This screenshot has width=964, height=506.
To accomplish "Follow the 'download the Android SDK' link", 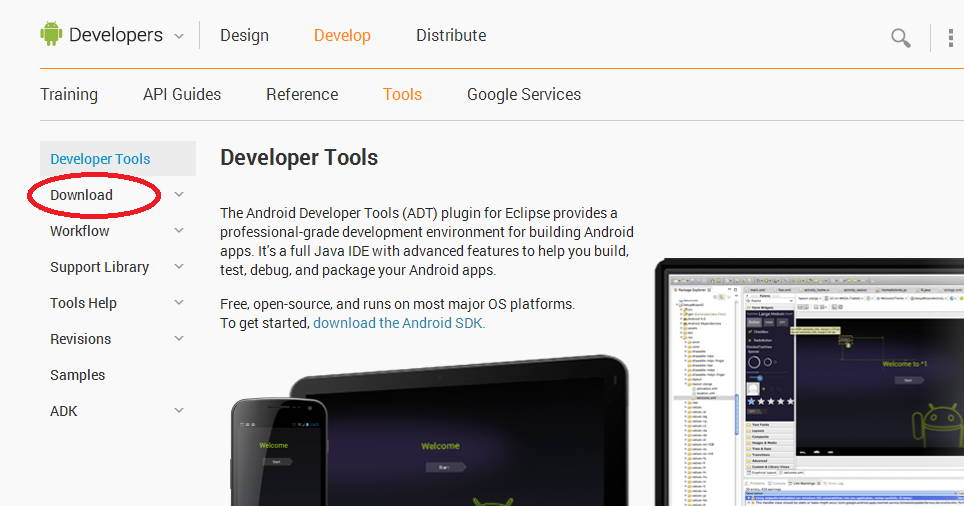I will (399, 323).
